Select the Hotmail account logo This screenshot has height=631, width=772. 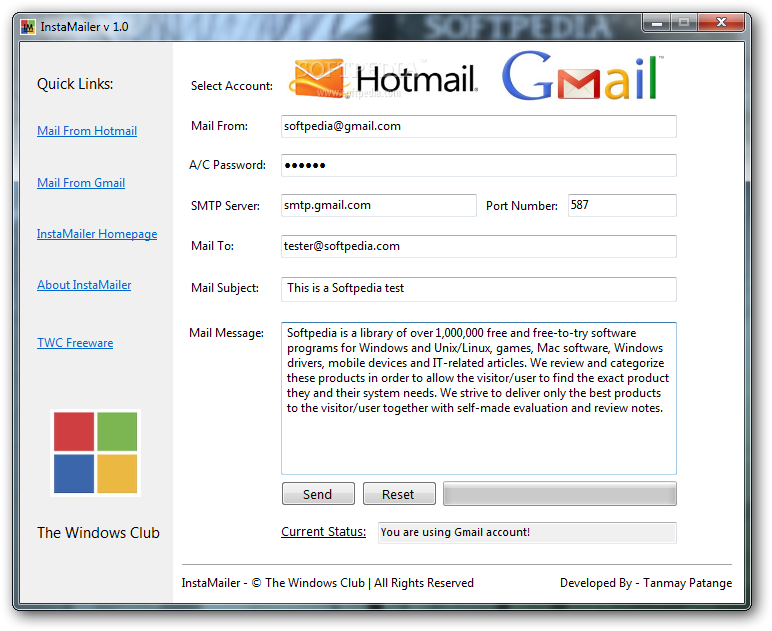383,79
